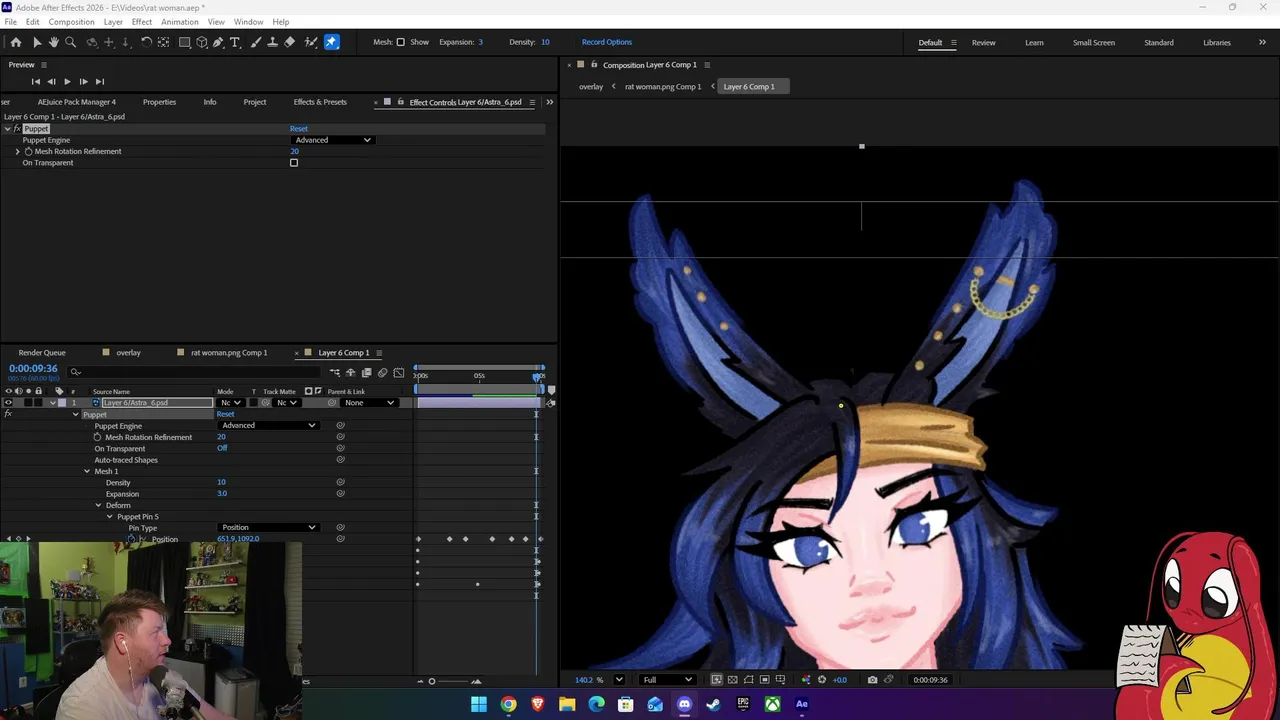This screenshot has width=1280, height=720.
Task: Open the Animation menu
Action: [179, 22]
